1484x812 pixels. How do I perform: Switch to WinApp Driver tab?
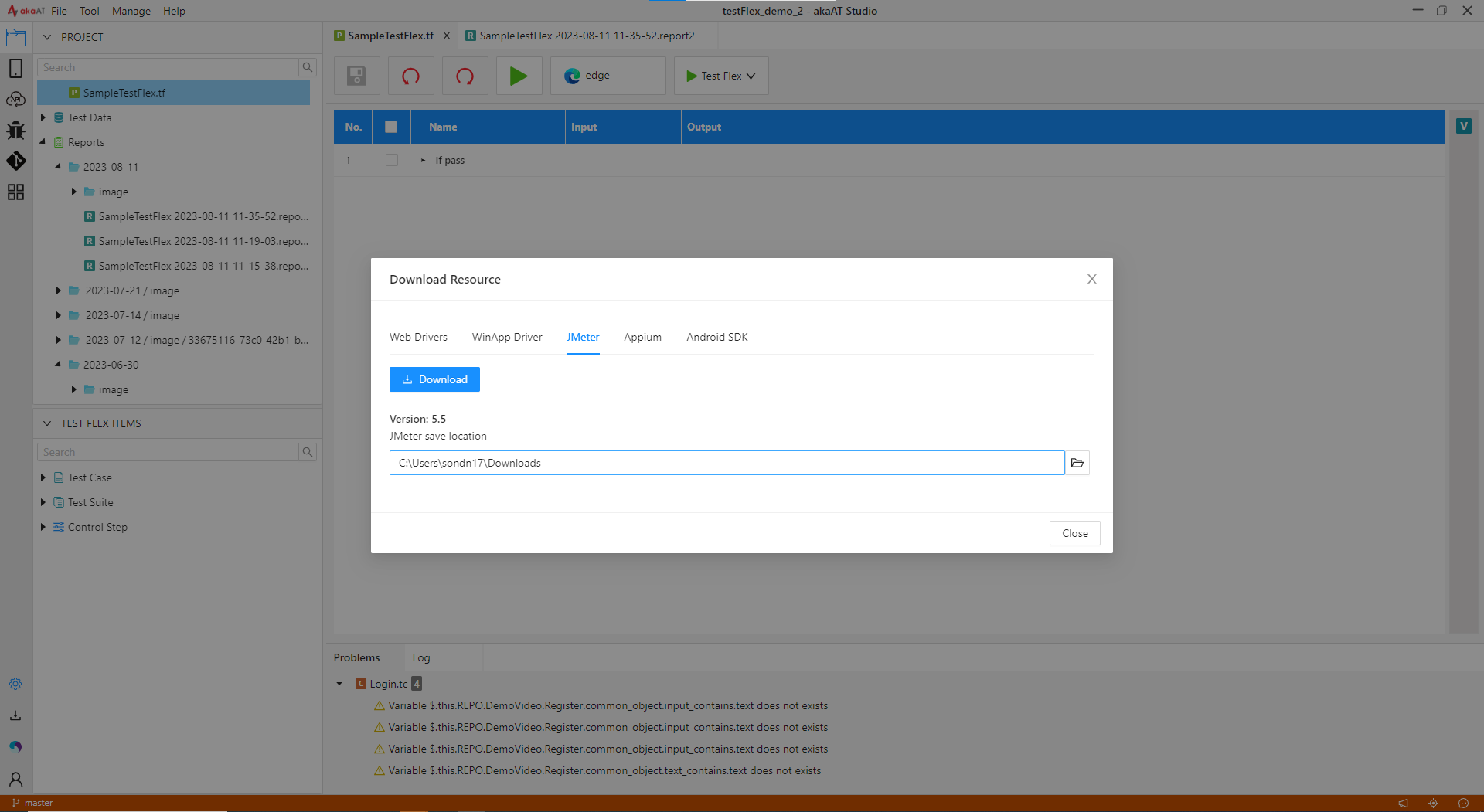tap(507, 337)
